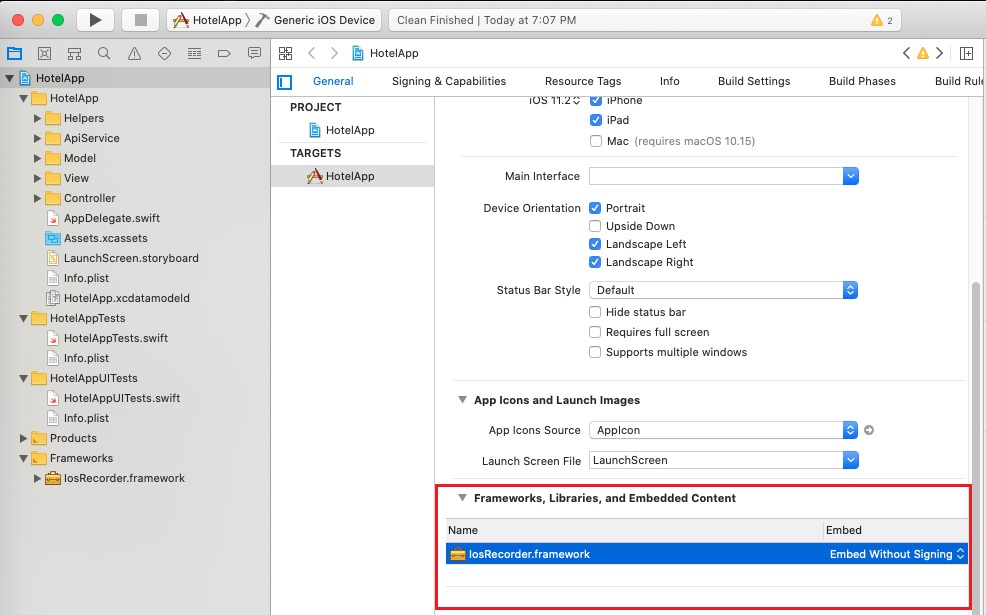Open AppDelegate.swift in the navigator

coord(111,218)
